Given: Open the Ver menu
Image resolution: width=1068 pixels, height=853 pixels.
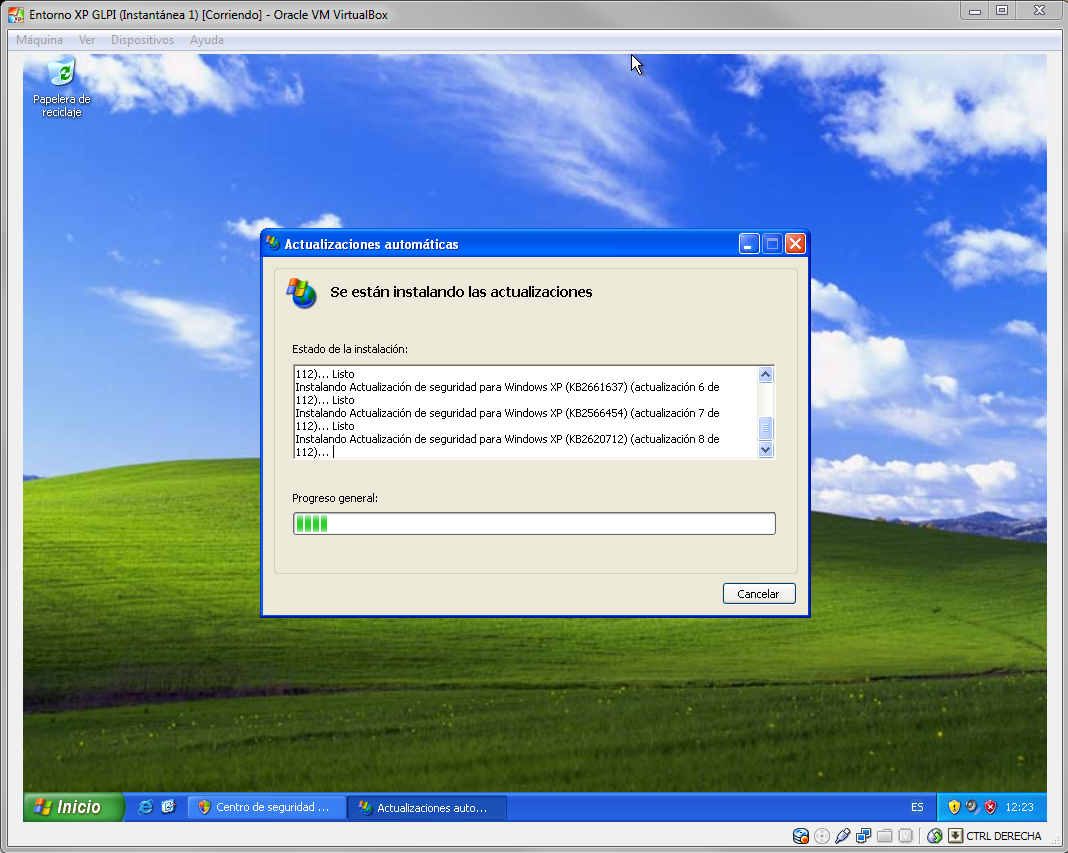Looking at the screenshot, I should [x=87, y=40].
